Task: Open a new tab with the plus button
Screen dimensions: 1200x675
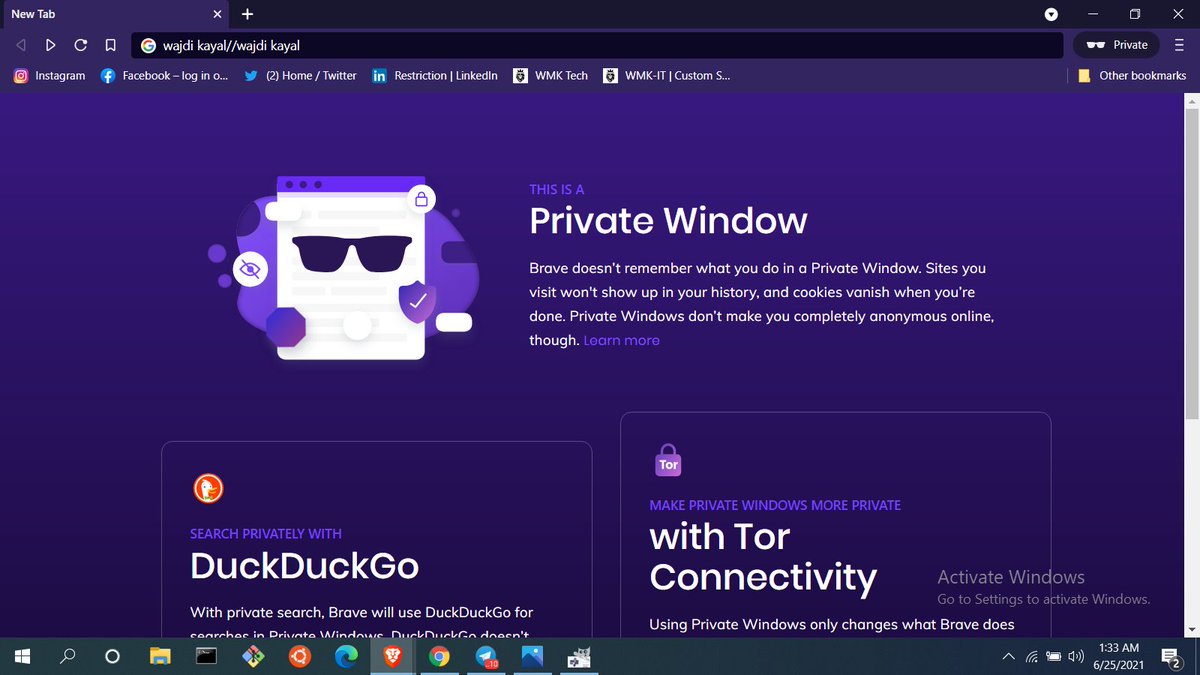Action: point(248,14)
